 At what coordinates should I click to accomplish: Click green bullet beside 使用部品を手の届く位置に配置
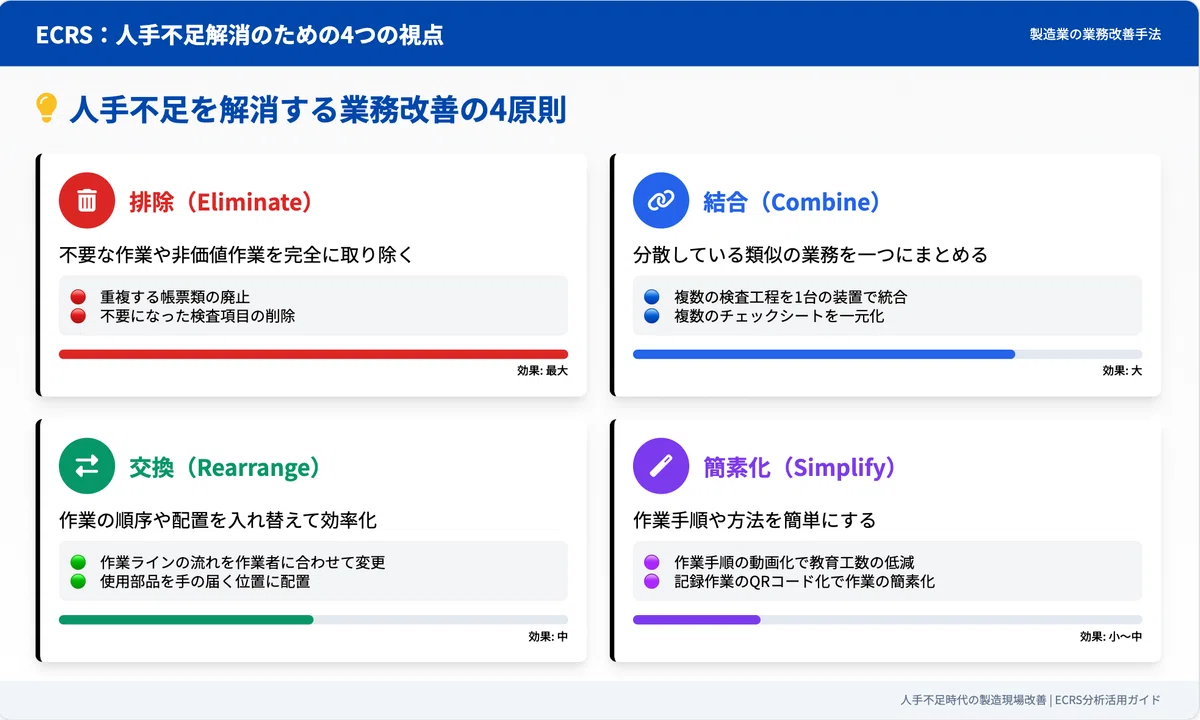[x=78, y=581]
